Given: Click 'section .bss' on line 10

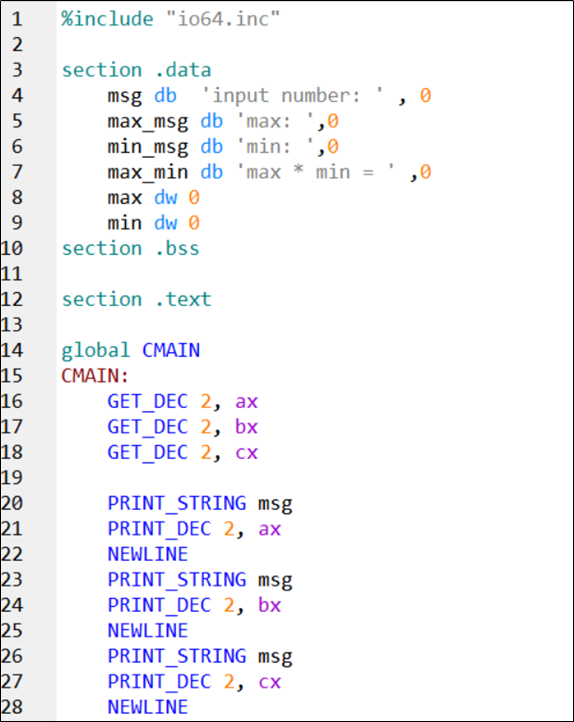Looking at the screenshot, I should point(131,249).
